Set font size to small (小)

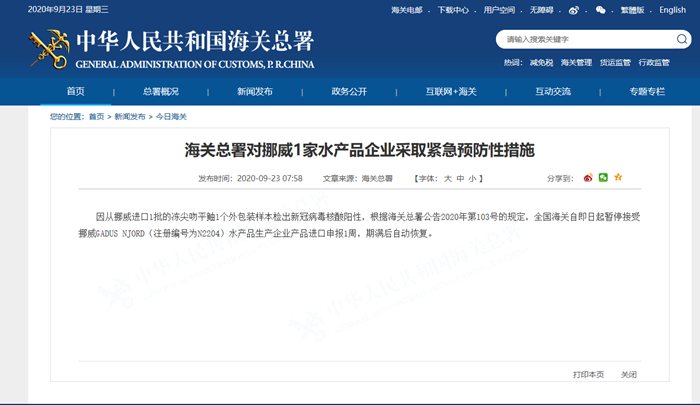coord(472,178)
